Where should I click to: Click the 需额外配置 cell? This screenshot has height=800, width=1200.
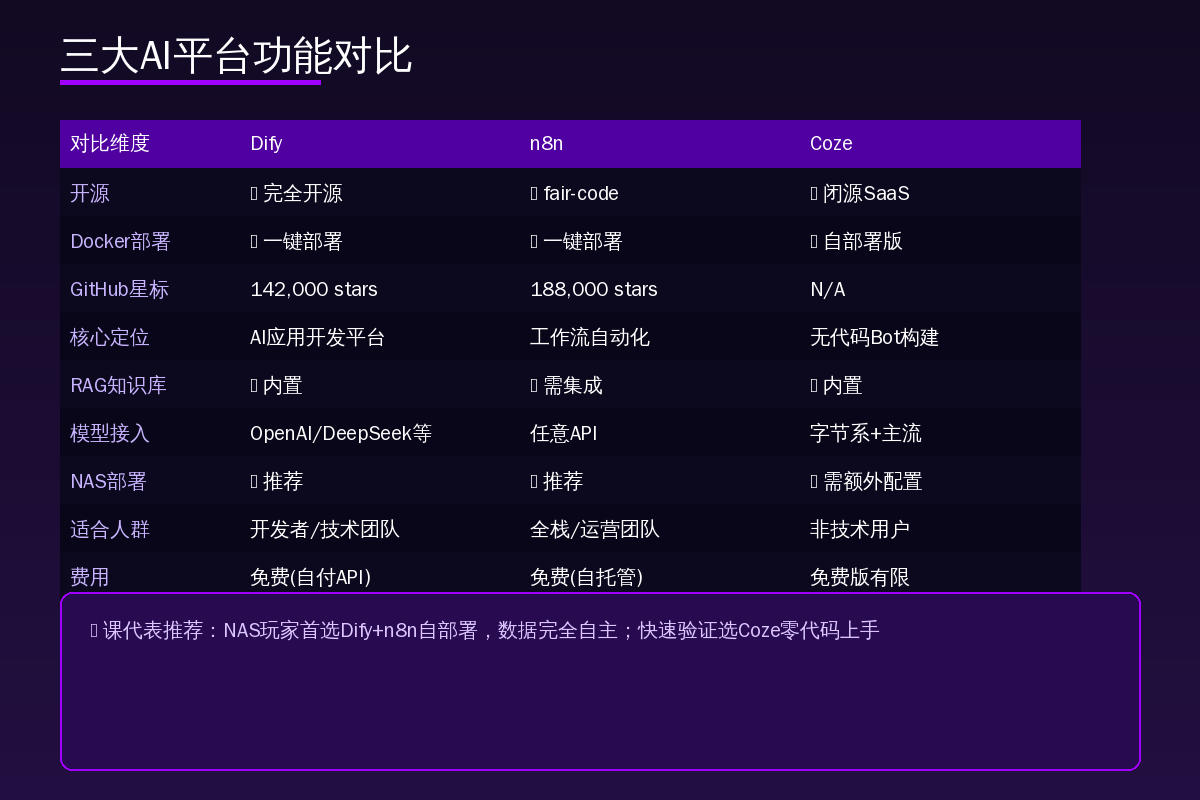(866, 481)
